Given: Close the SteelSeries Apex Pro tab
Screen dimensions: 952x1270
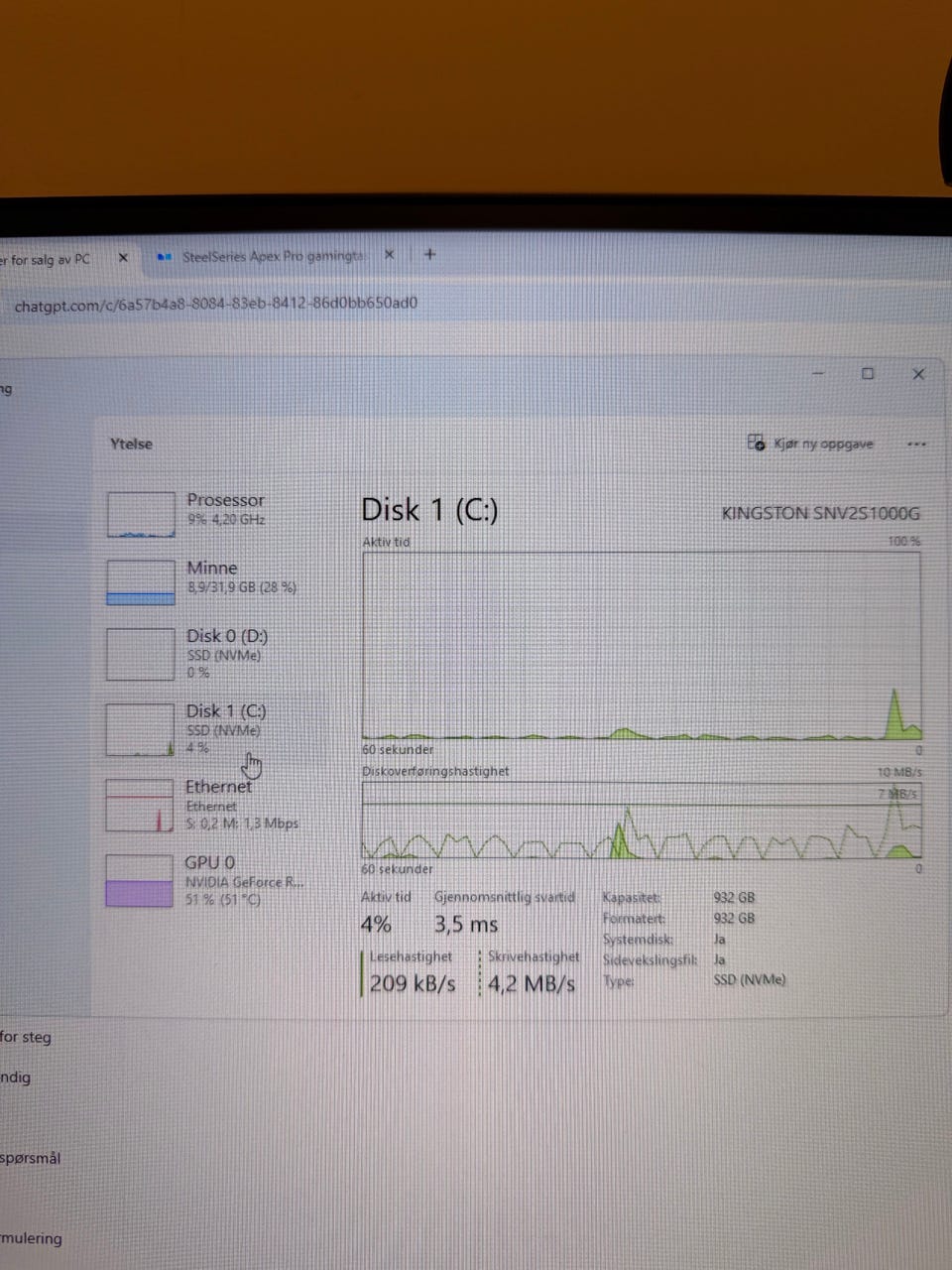Looking at the screenshot, I should point(390,255).
